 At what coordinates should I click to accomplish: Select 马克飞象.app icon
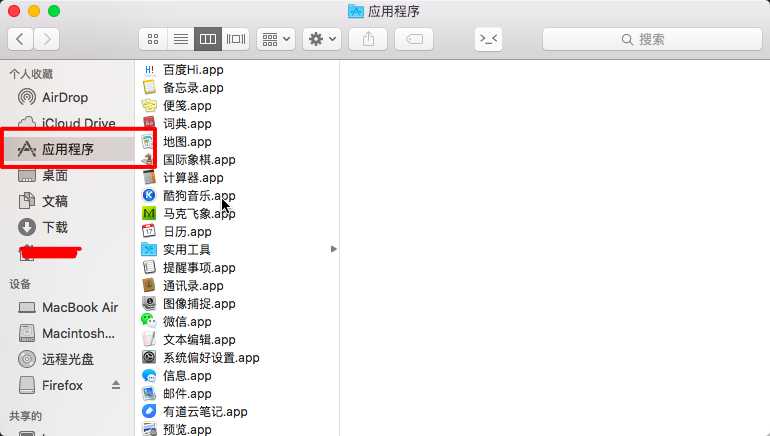149,214
